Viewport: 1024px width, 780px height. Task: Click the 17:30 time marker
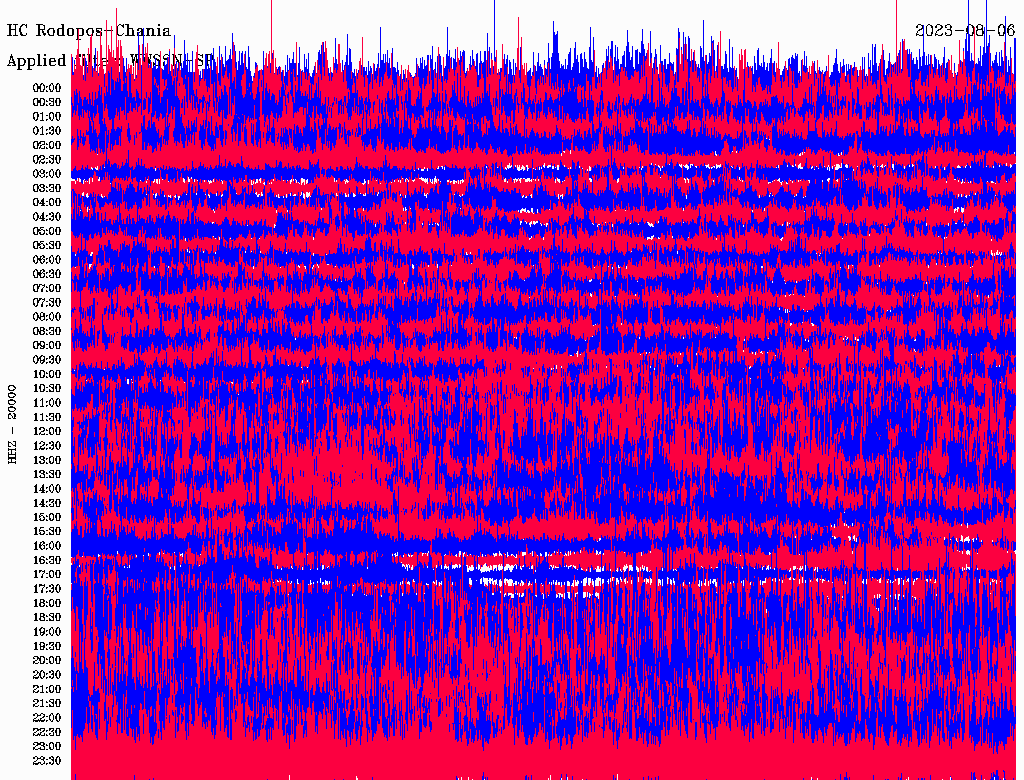click(47, 589)
